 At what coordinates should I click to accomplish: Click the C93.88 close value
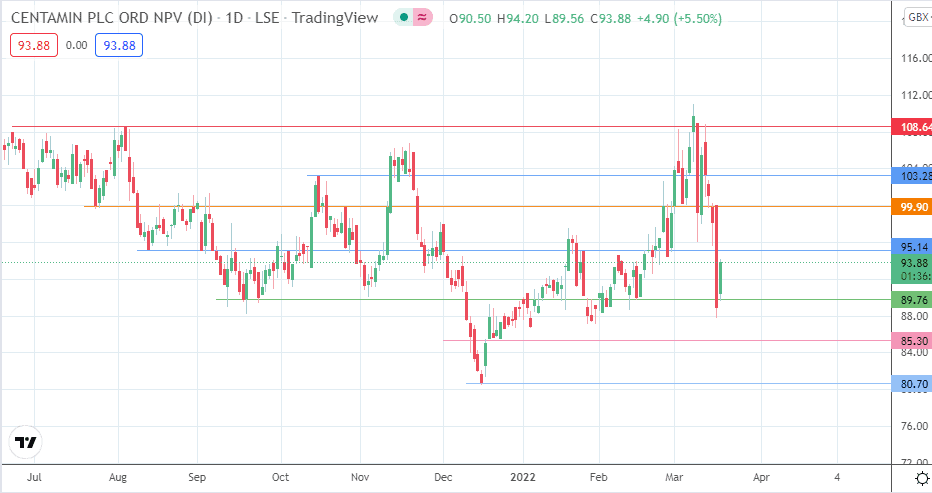[610, 18]
